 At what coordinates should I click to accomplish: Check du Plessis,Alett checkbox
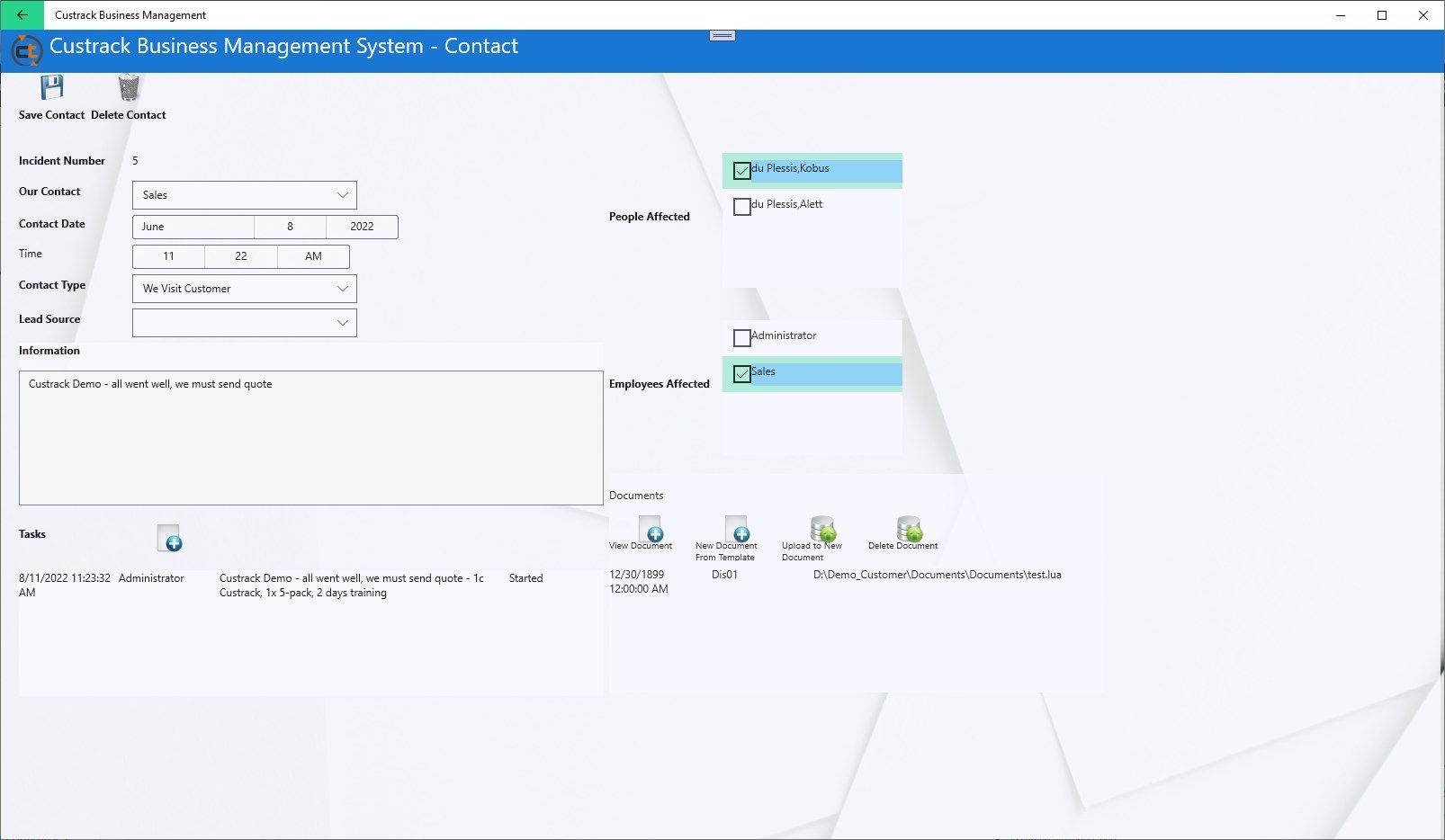pos(742,207)
